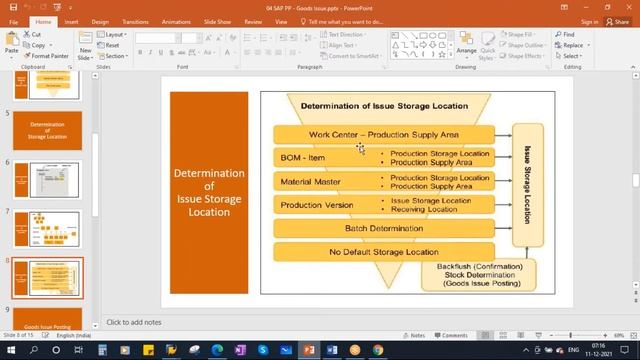
Task: Open the Shape Effects options
Action: tap(522, 56)
